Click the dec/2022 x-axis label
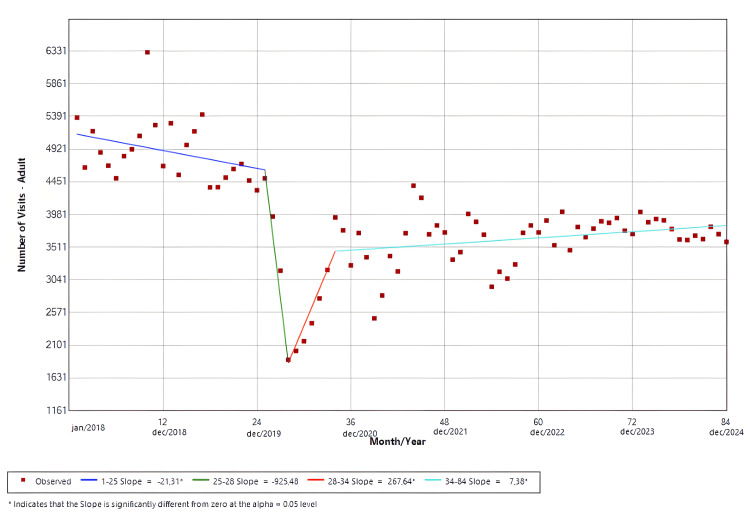 547,432
